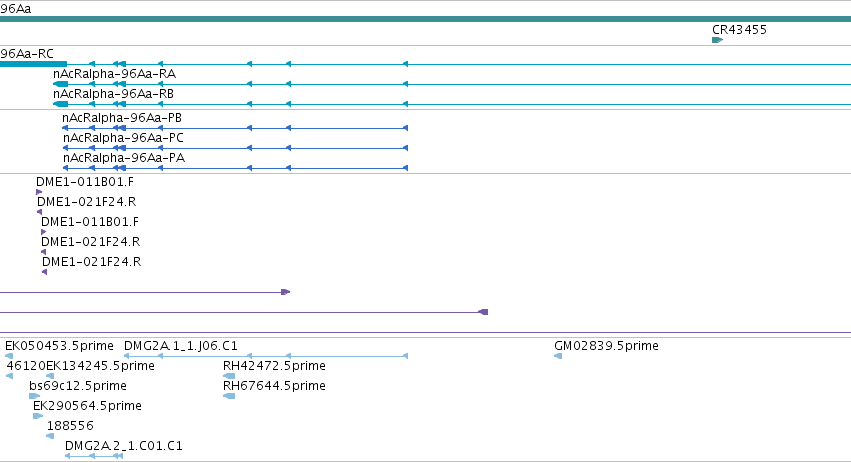The height and width of the screenshot is (462, 851).
Task: Click the bs69c12.5prime arrow feature
Action: point(35,396)
